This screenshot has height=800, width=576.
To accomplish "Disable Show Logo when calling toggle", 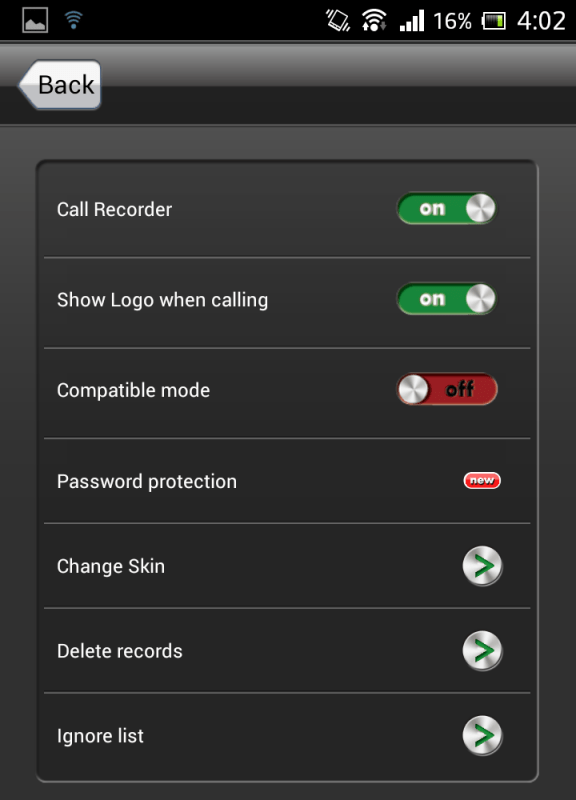I will point(447,299).
